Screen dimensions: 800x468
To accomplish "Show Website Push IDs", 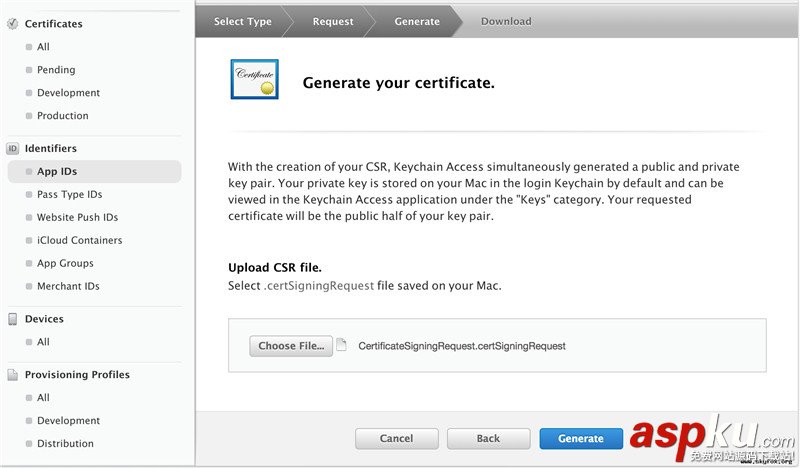I will [77, 217].
